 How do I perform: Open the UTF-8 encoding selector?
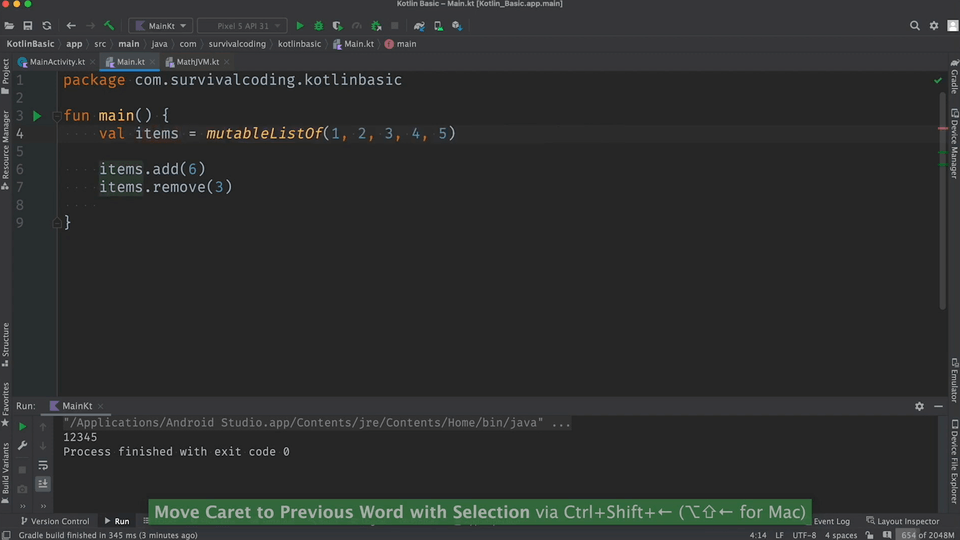point(803,535)
